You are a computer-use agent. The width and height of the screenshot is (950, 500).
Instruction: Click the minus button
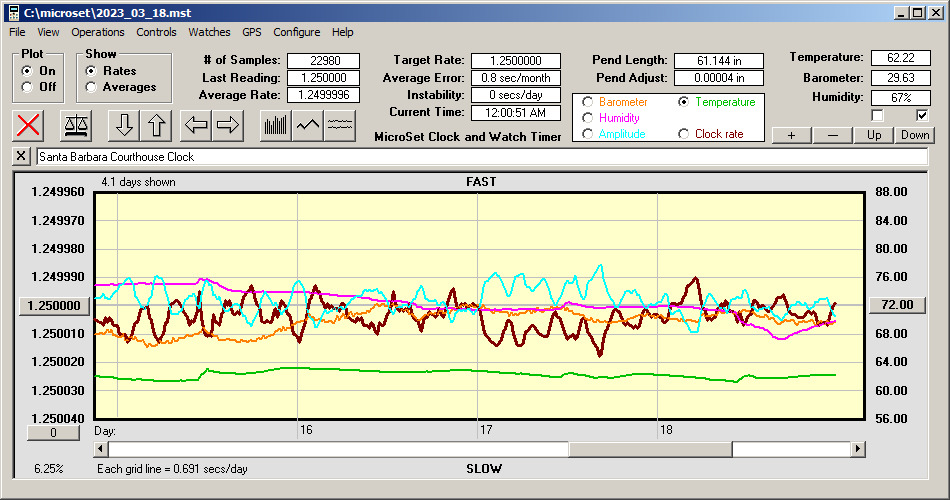[x=832, y=135]
